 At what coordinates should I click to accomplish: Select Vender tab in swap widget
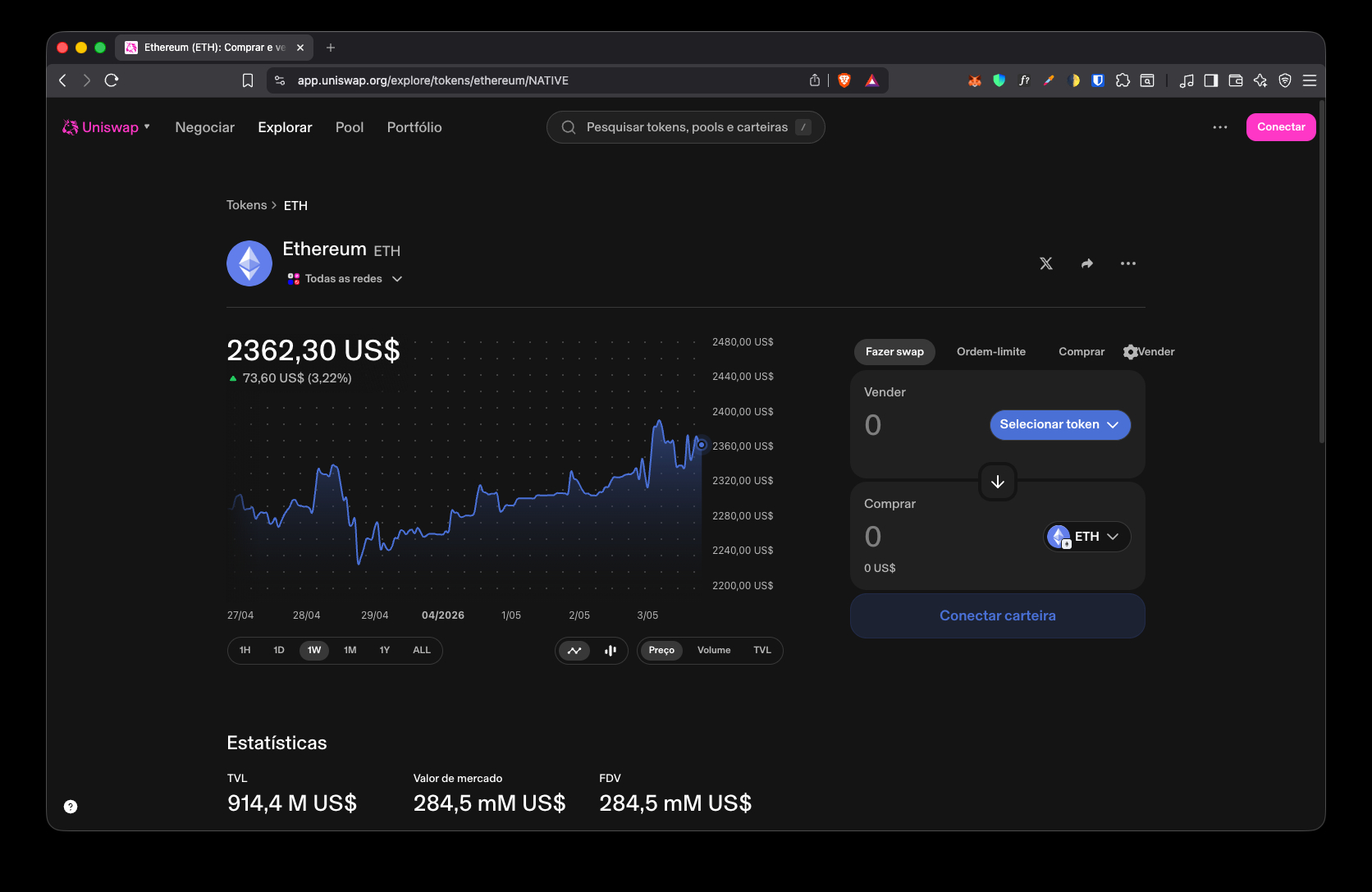click(x=1156, y=352)
